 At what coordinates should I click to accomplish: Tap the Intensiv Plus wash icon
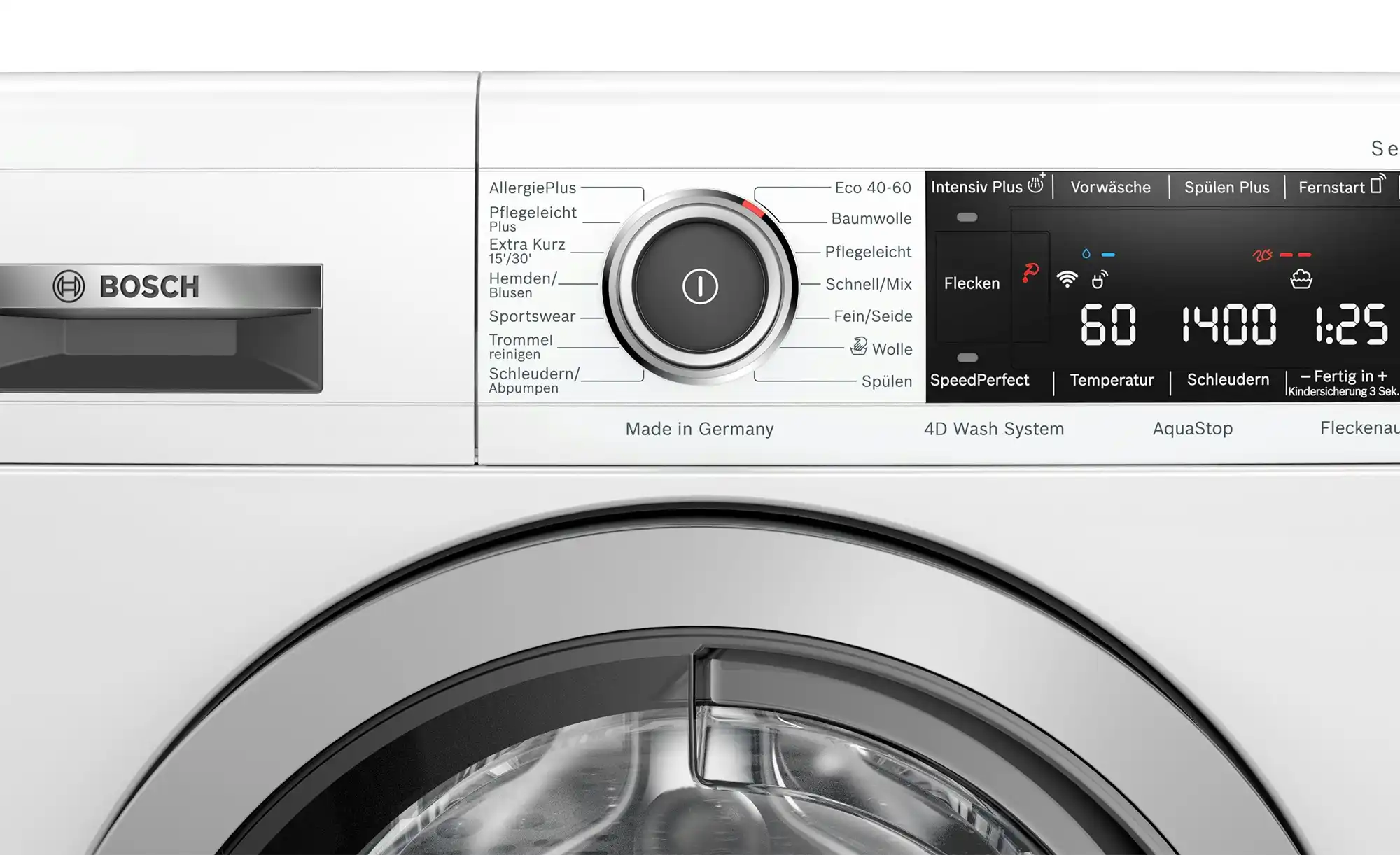click(1037, 183)
